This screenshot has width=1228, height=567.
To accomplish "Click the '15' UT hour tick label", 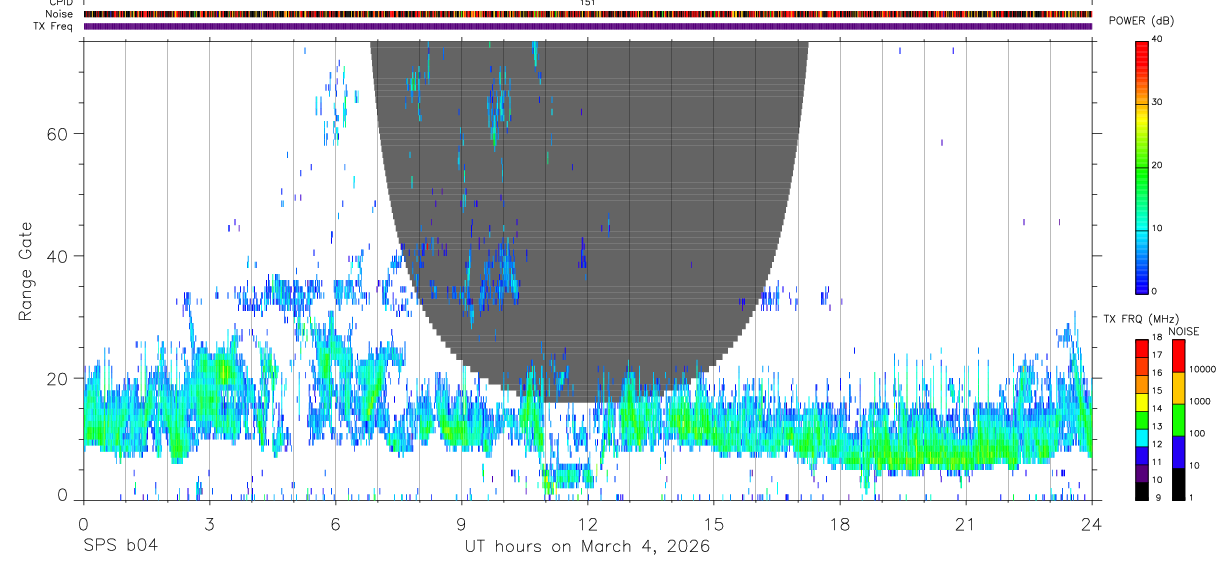I will 714,524.
